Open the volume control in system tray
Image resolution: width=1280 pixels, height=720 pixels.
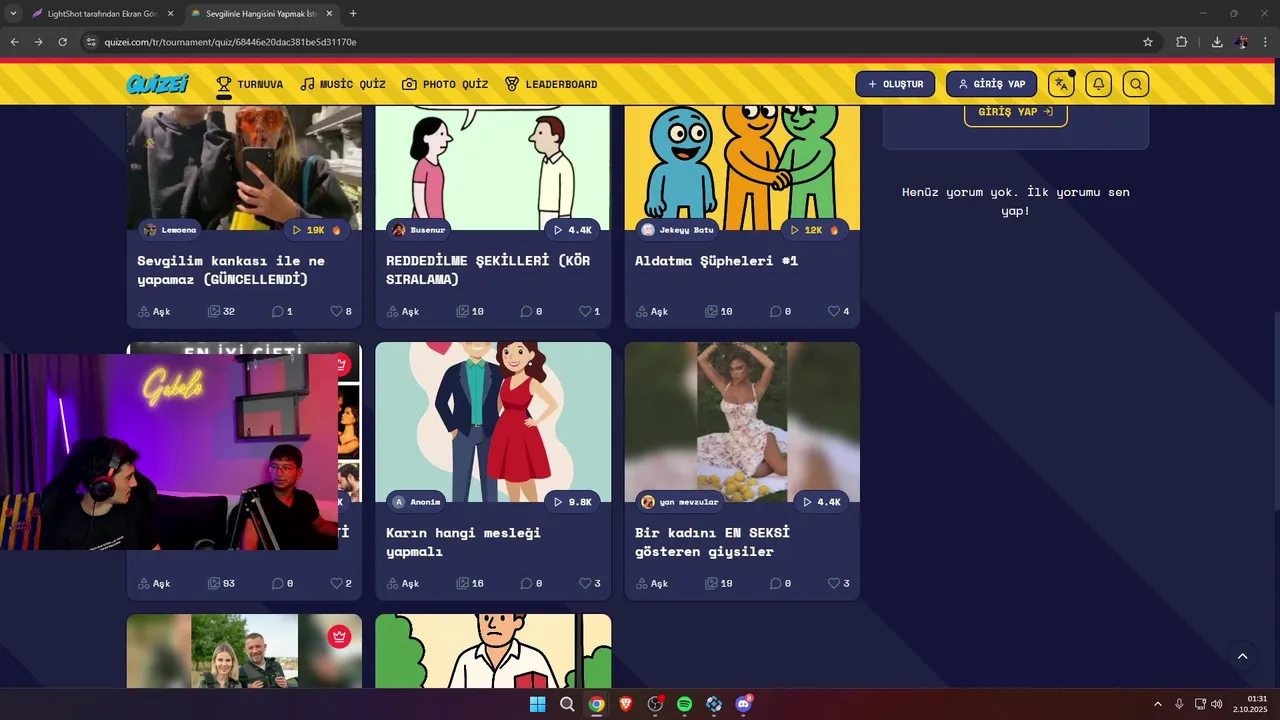coord(1217,704)
